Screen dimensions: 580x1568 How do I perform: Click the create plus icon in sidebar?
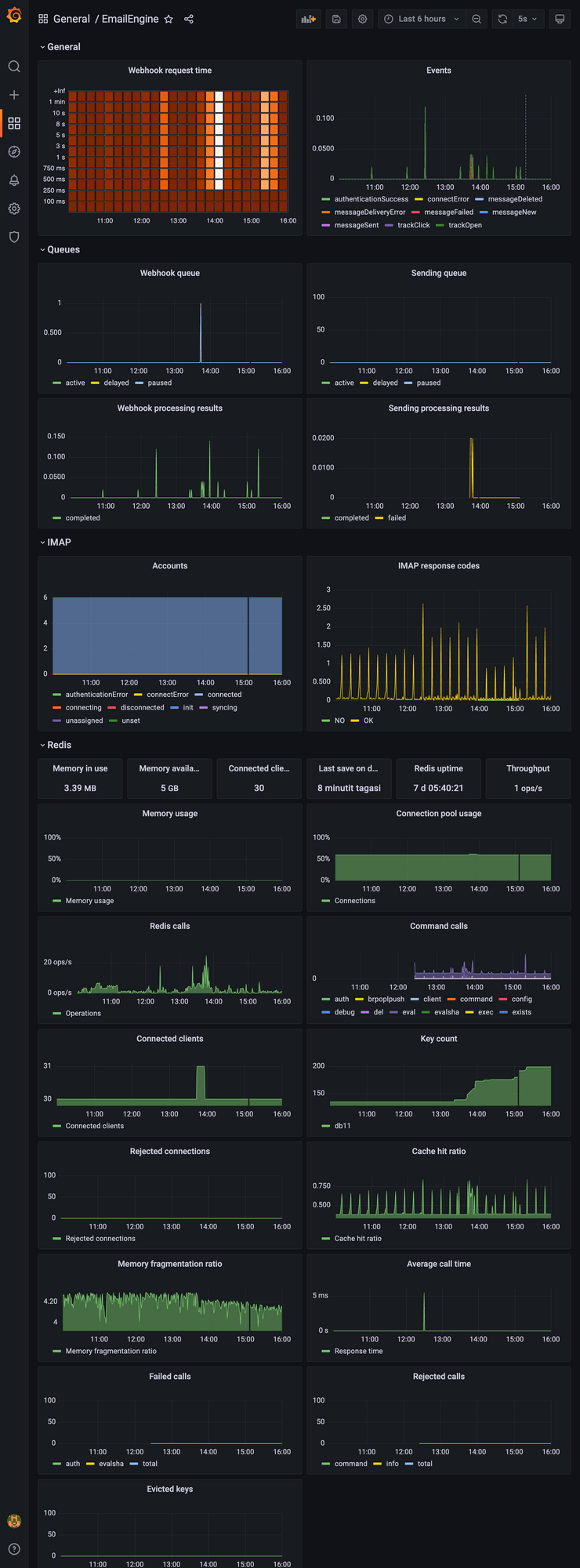[14, 95]
